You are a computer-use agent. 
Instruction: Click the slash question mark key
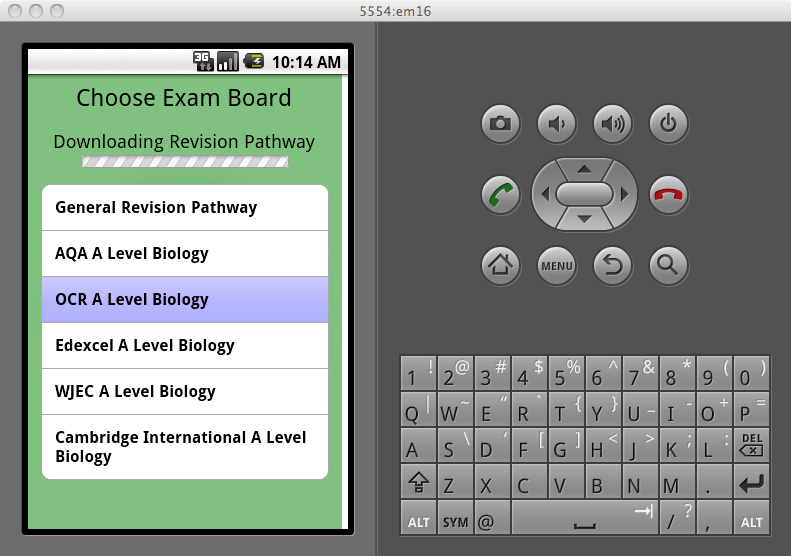pos(677,518)
